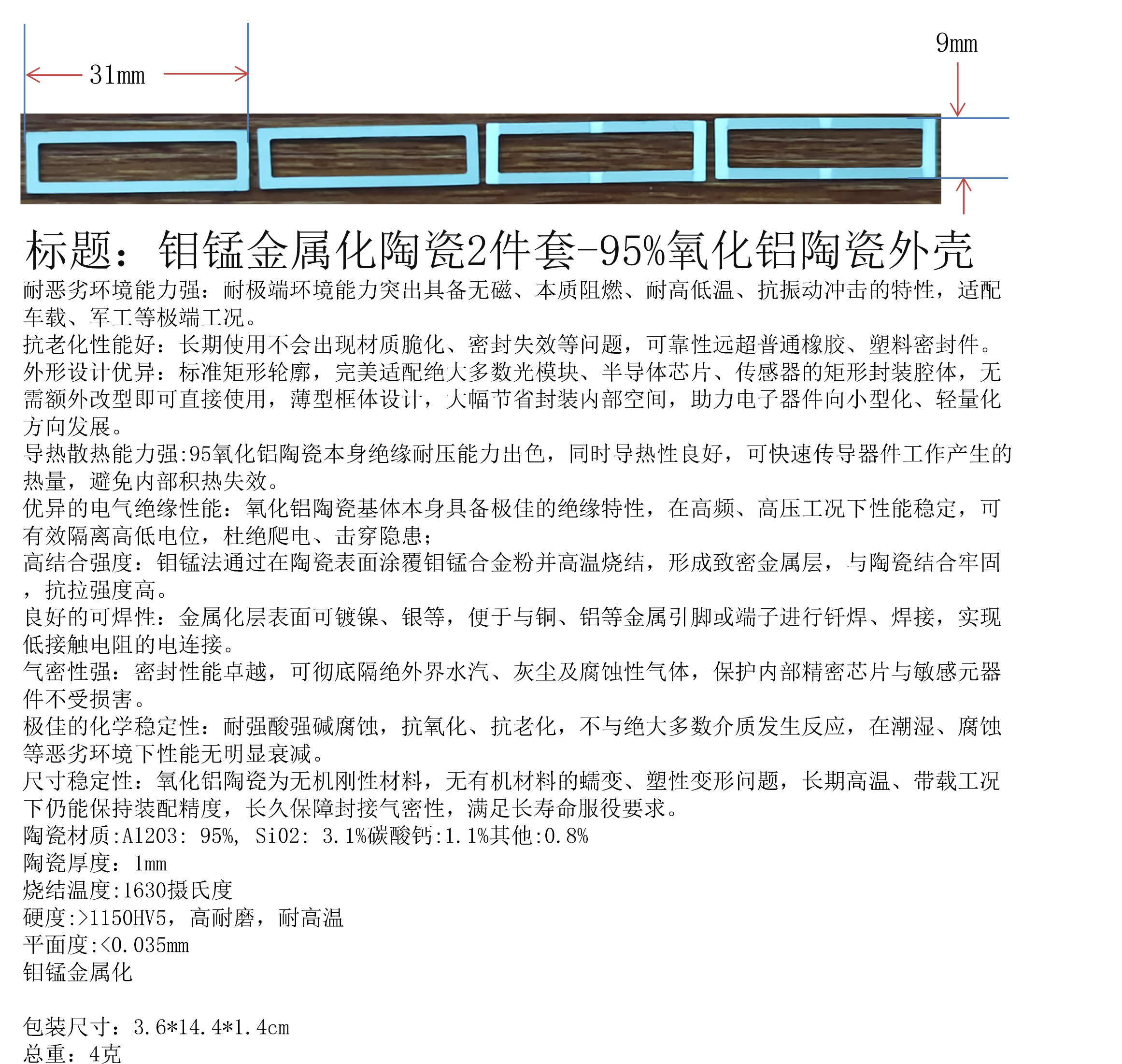
Task: Click the 陶瓷厚度 1mm specification
Action: (x=95, y=863)
